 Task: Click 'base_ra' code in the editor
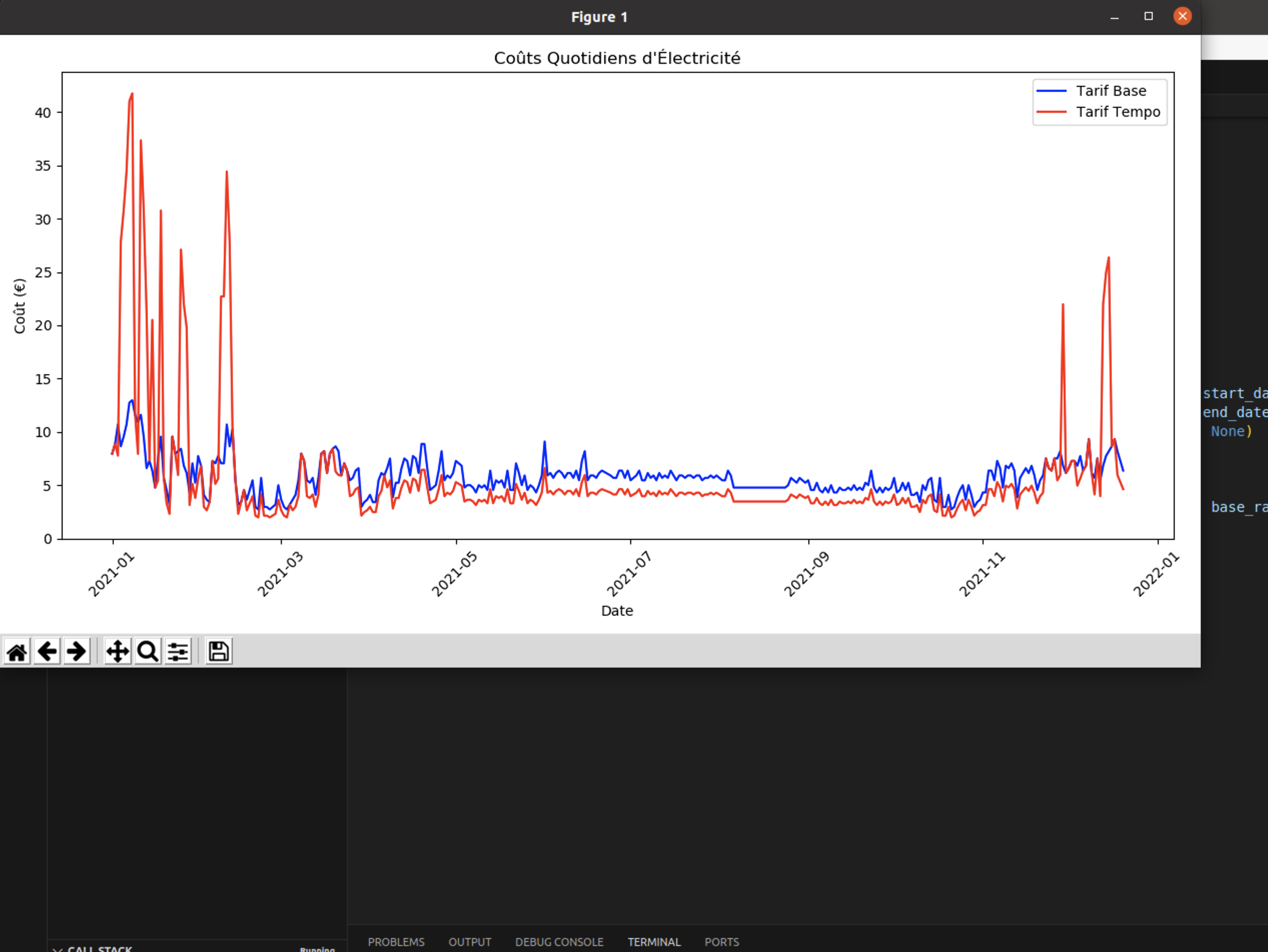[x=1240, y=507]
